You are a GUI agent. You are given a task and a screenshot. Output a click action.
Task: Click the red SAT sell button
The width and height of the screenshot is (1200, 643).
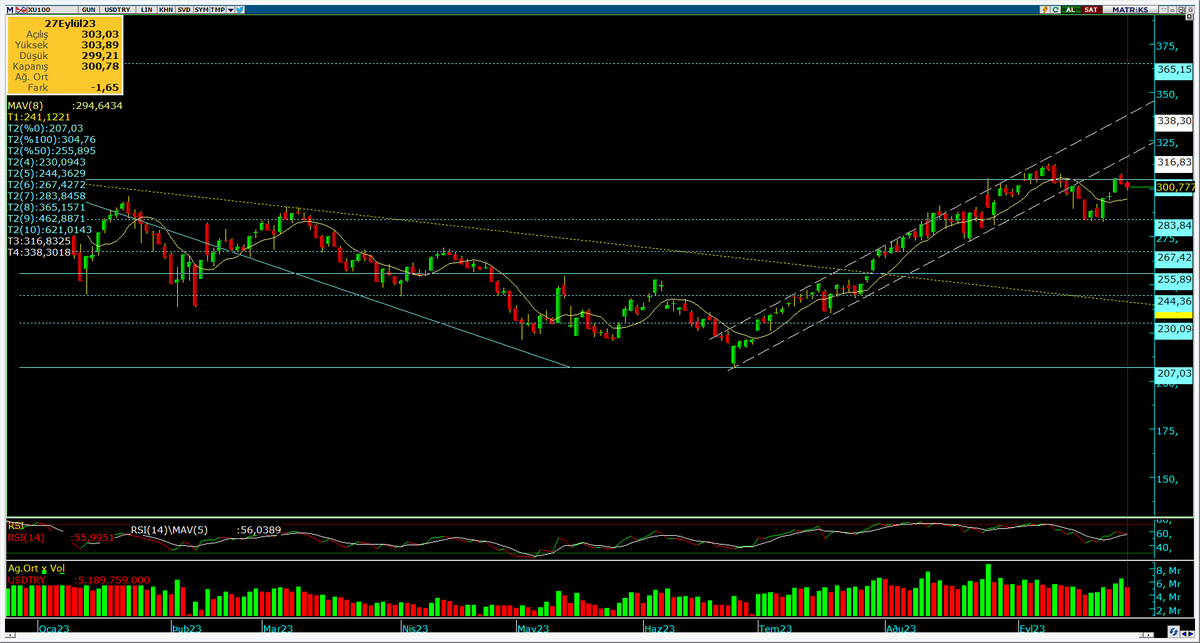coord(1091,10)
